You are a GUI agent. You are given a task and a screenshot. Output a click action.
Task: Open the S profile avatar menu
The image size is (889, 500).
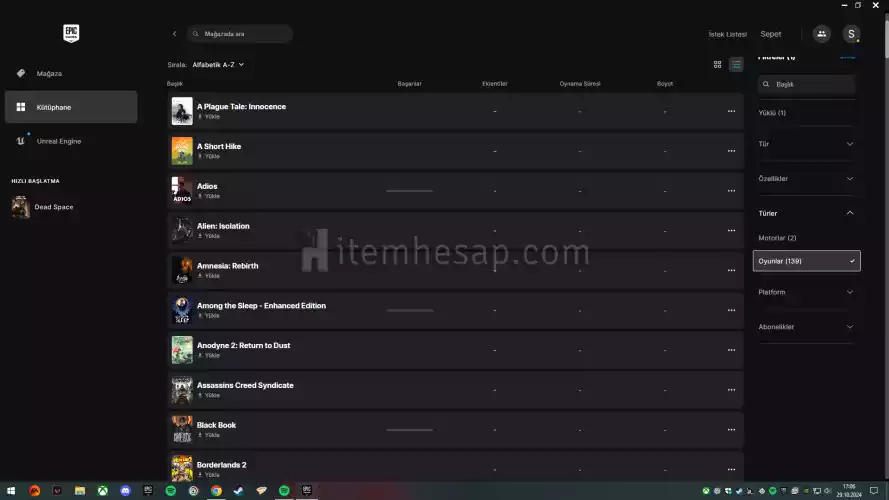click(851, 33)
